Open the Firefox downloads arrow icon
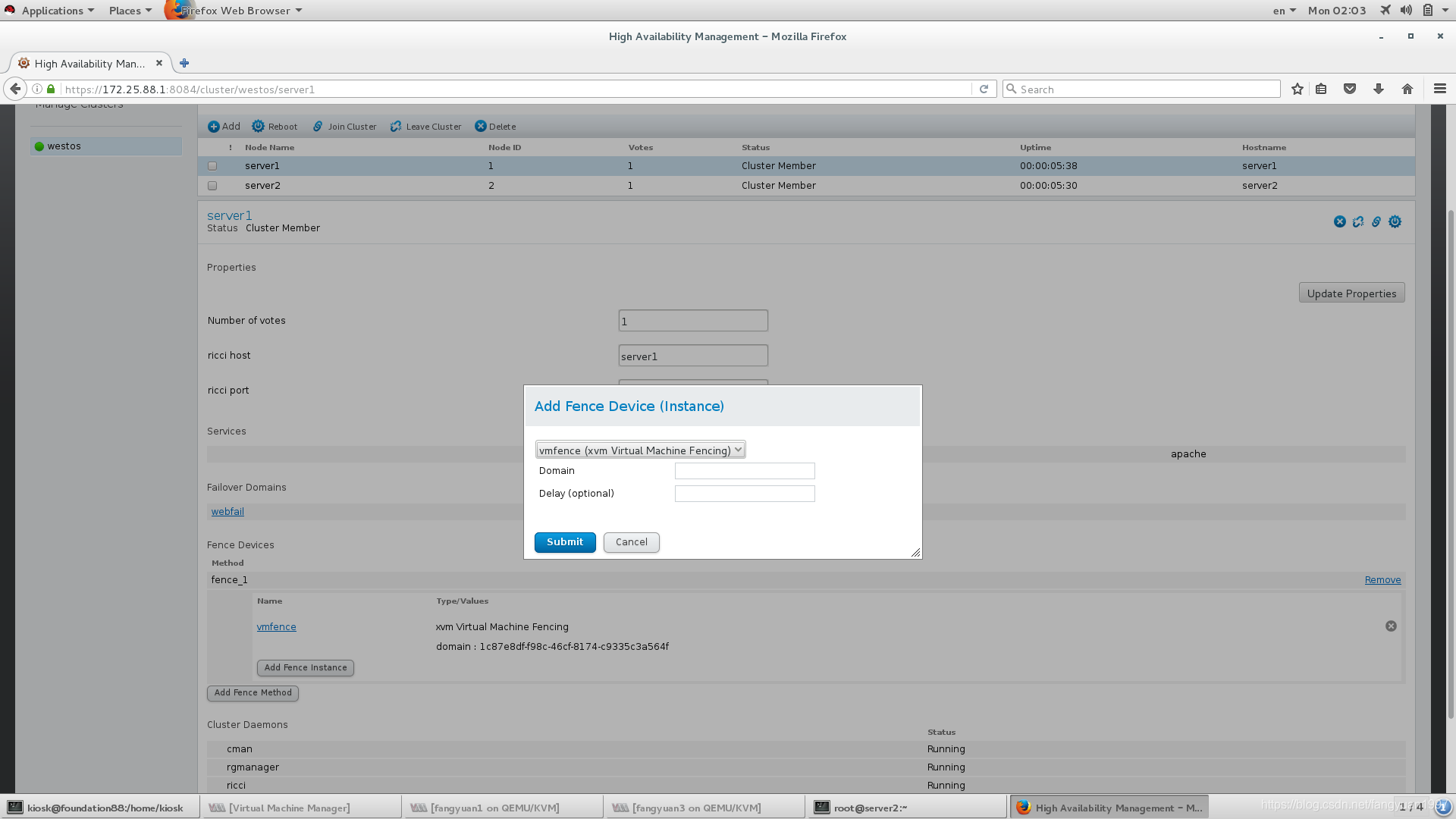The width and height of the screenshot is (1456, 819). tap(1379, 89)
